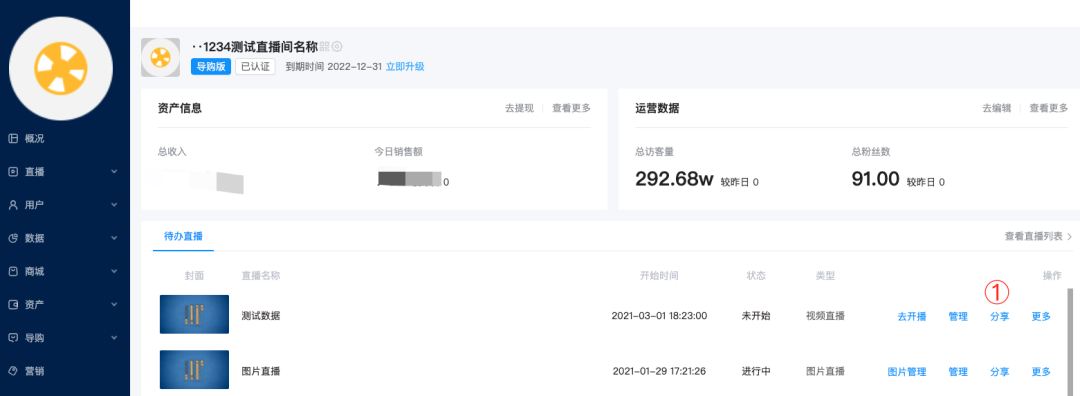
Task: Click the 资产 wallet sidebar icon
Action: (x=12, y=304)
